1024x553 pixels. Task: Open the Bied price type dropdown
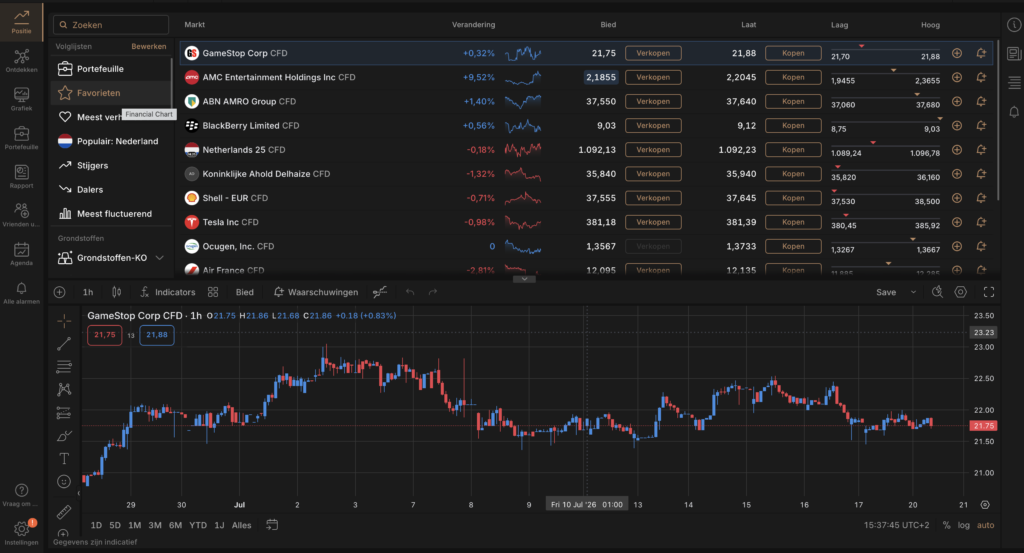pyautogui.click(x=244, y=292)
